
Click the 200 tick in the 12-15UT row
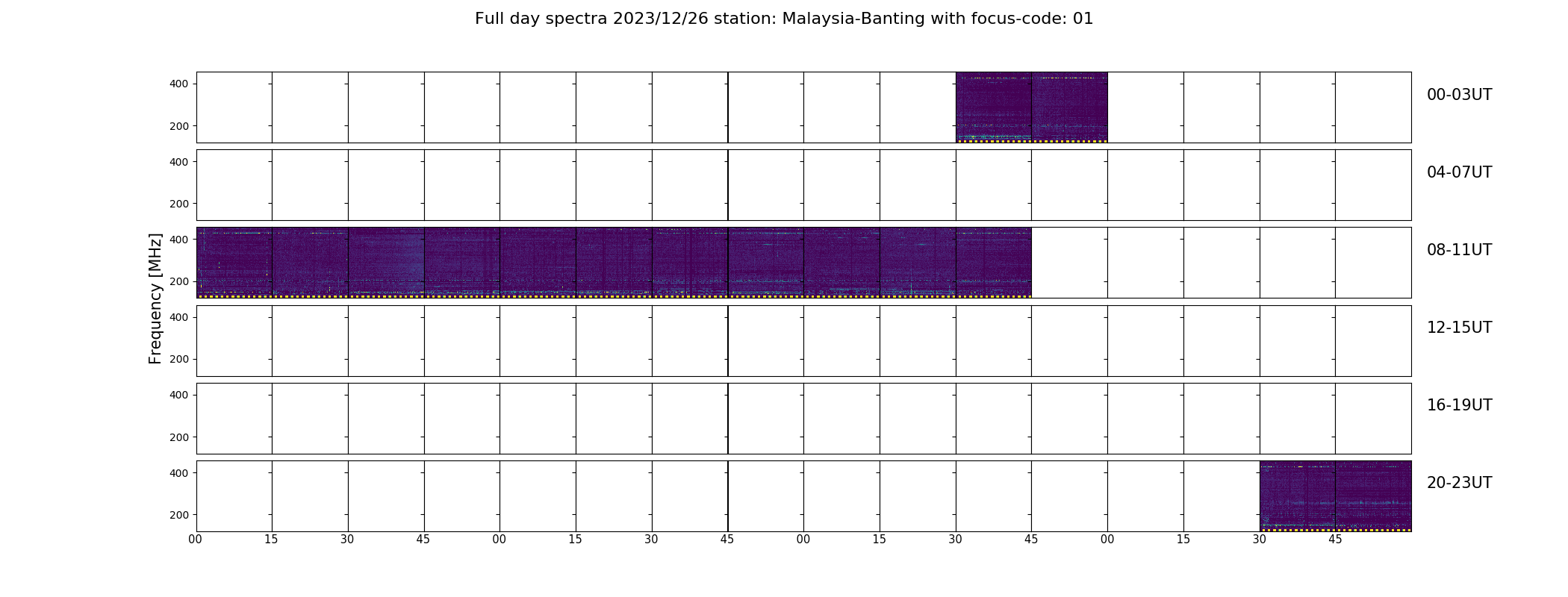pyautogui.click(x=179, y=359)
